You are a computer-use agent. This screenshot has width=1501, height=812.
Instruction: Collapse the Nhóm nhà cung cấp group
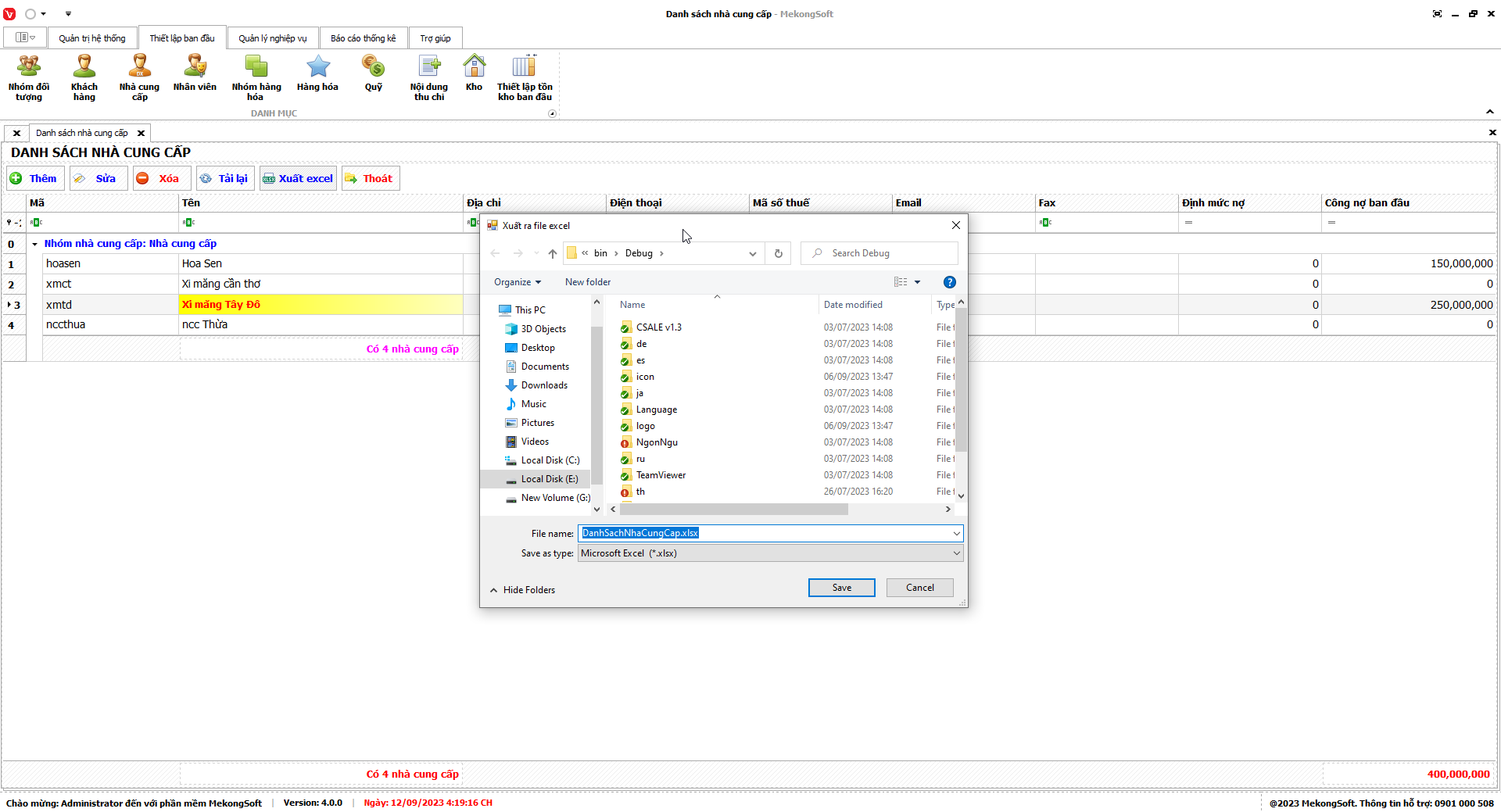[x=34, y=244]
